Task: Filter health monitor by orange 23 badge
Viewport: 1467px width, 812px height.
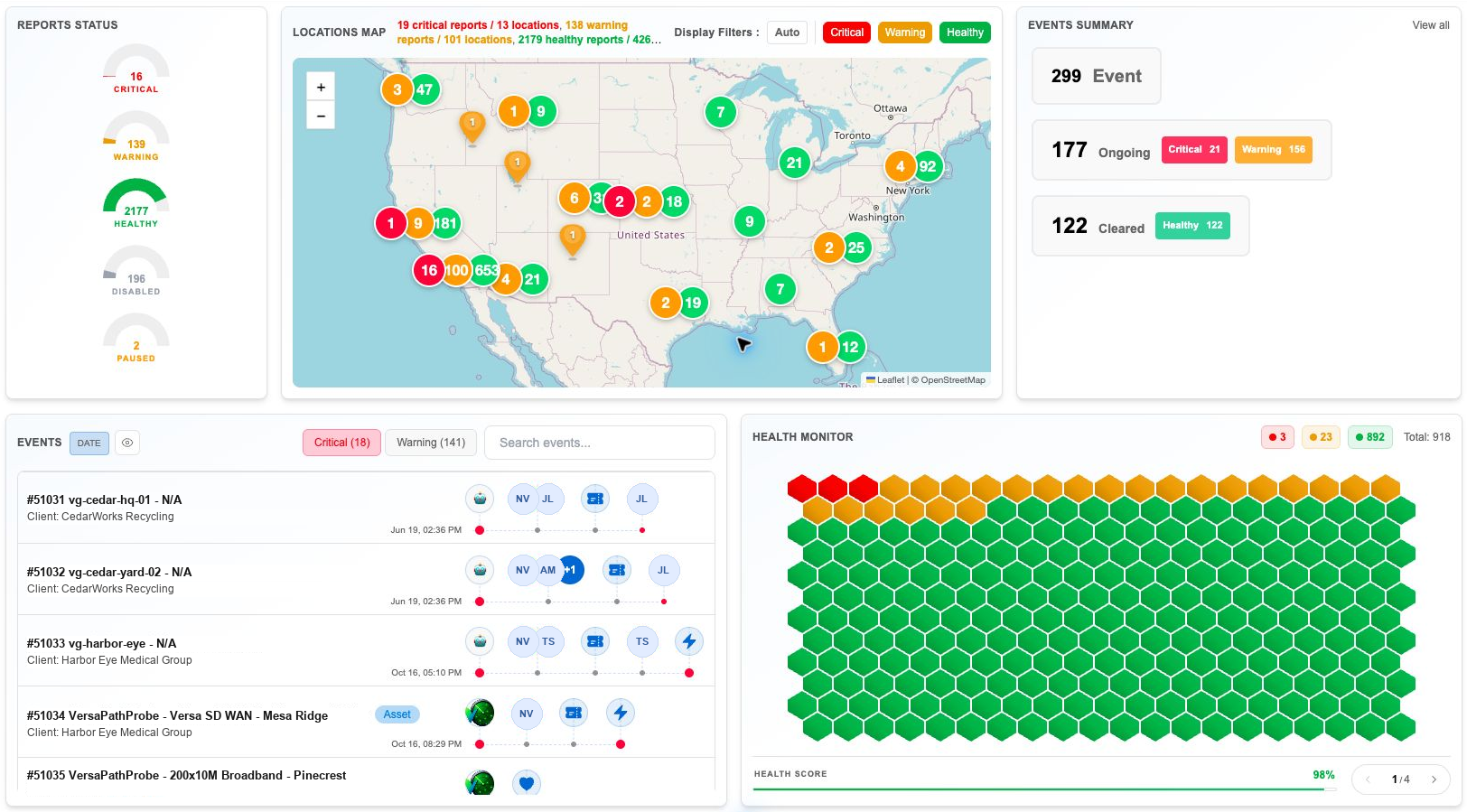Action: (1321, 437)
